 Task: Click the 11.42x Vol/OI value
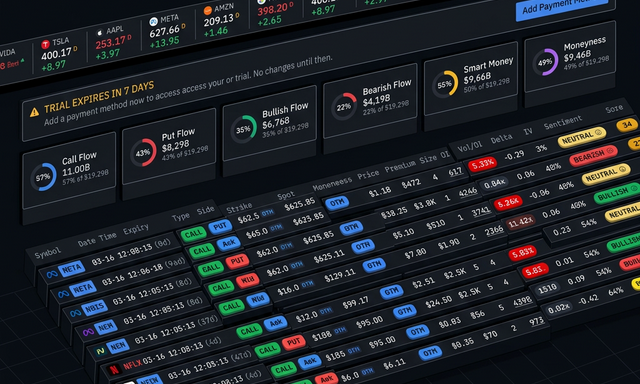(520, 222)
